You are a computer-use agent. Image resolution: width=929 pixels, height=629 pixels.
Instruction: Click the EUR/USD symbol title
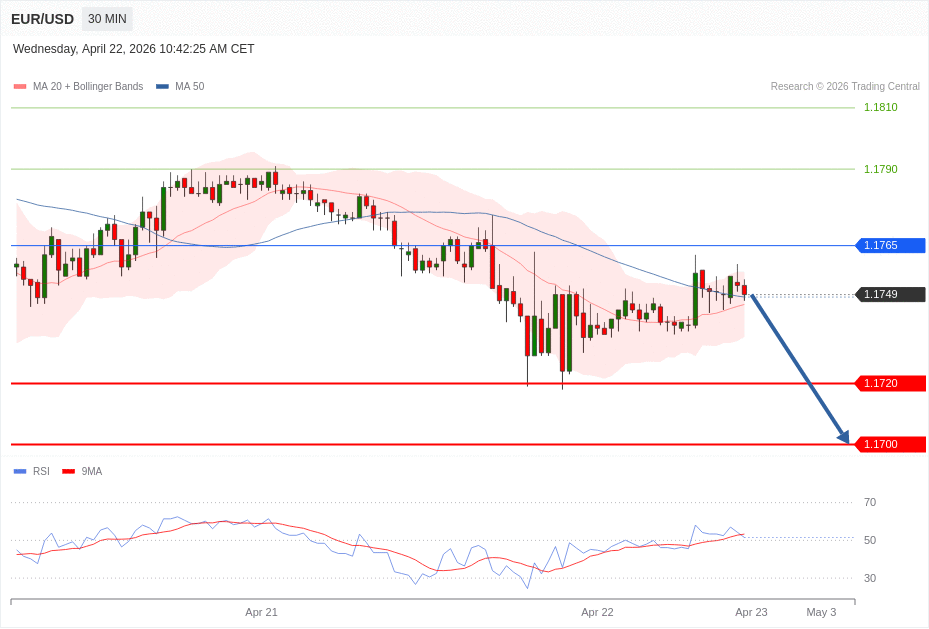[x=42, y=19]
